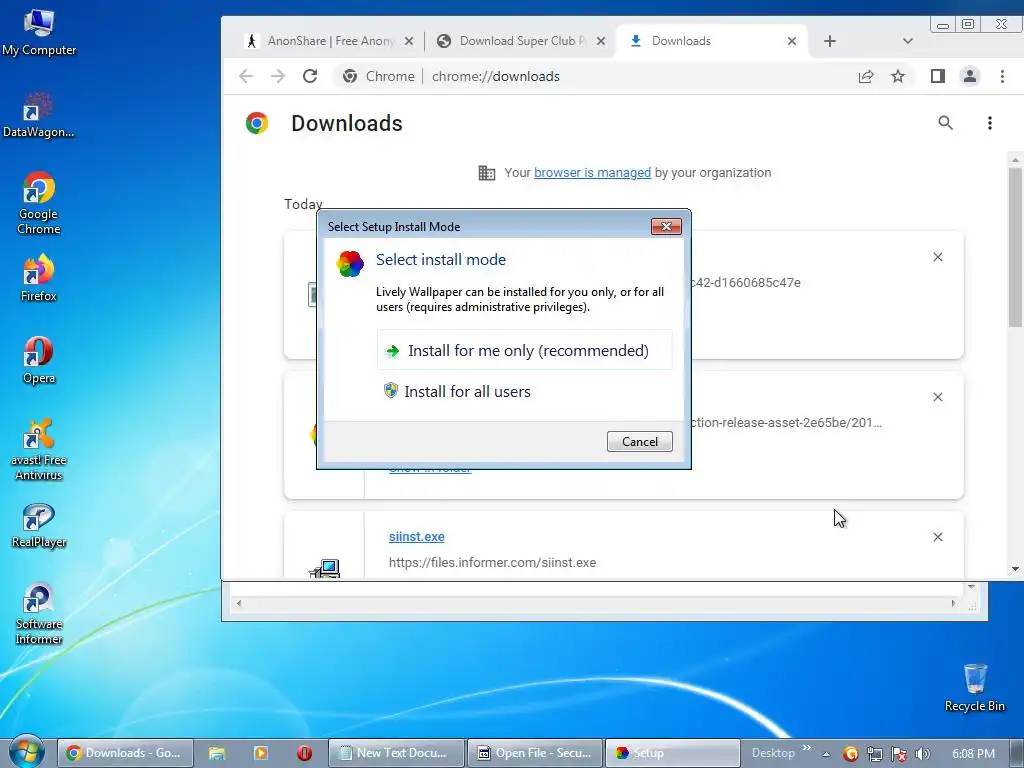
Task: Open the Recycle Bin
Action: [974, 688]
